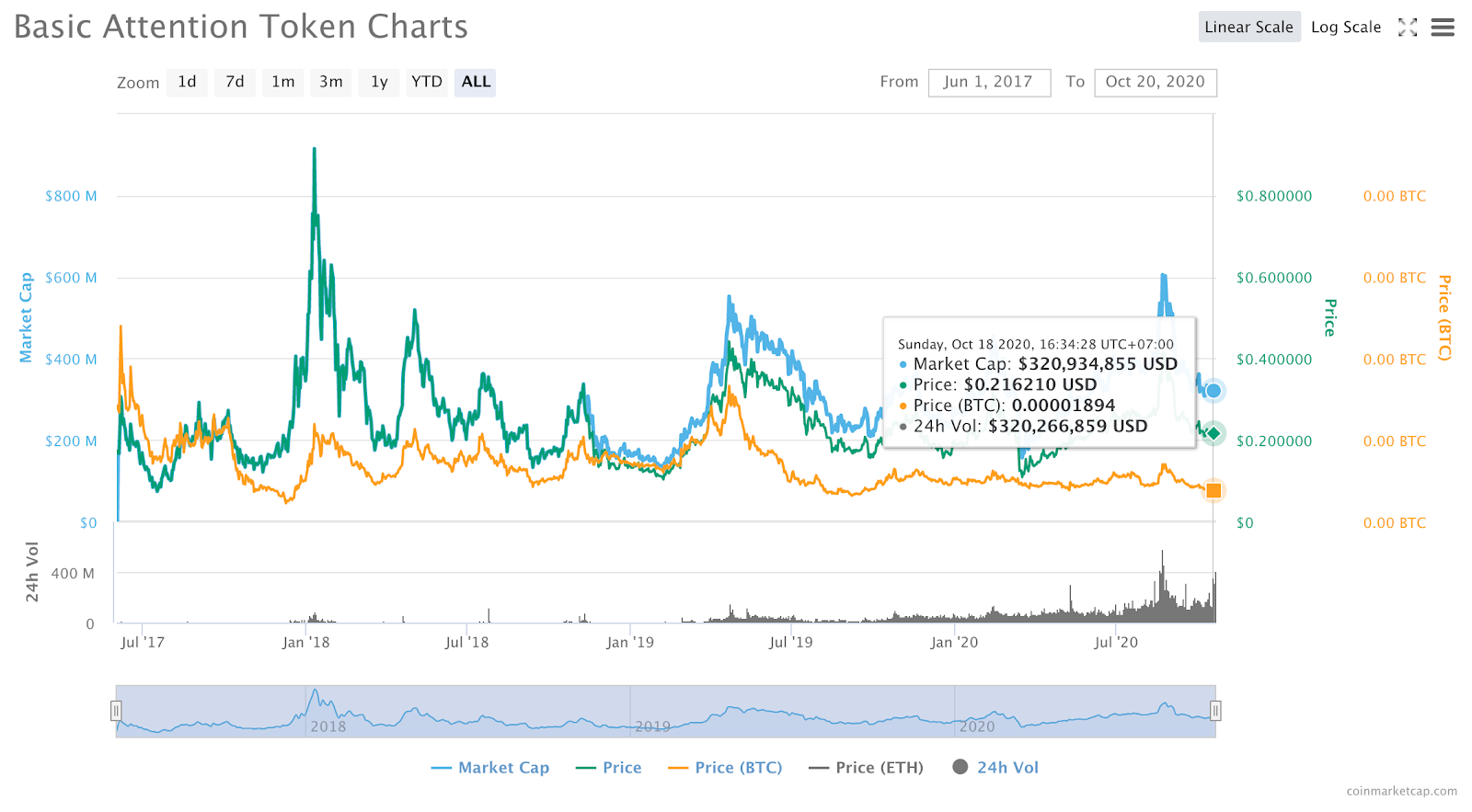This screenshot has width=1472, height=812.
Task: Set zoom range to 3m
Action: click(331, 82)
